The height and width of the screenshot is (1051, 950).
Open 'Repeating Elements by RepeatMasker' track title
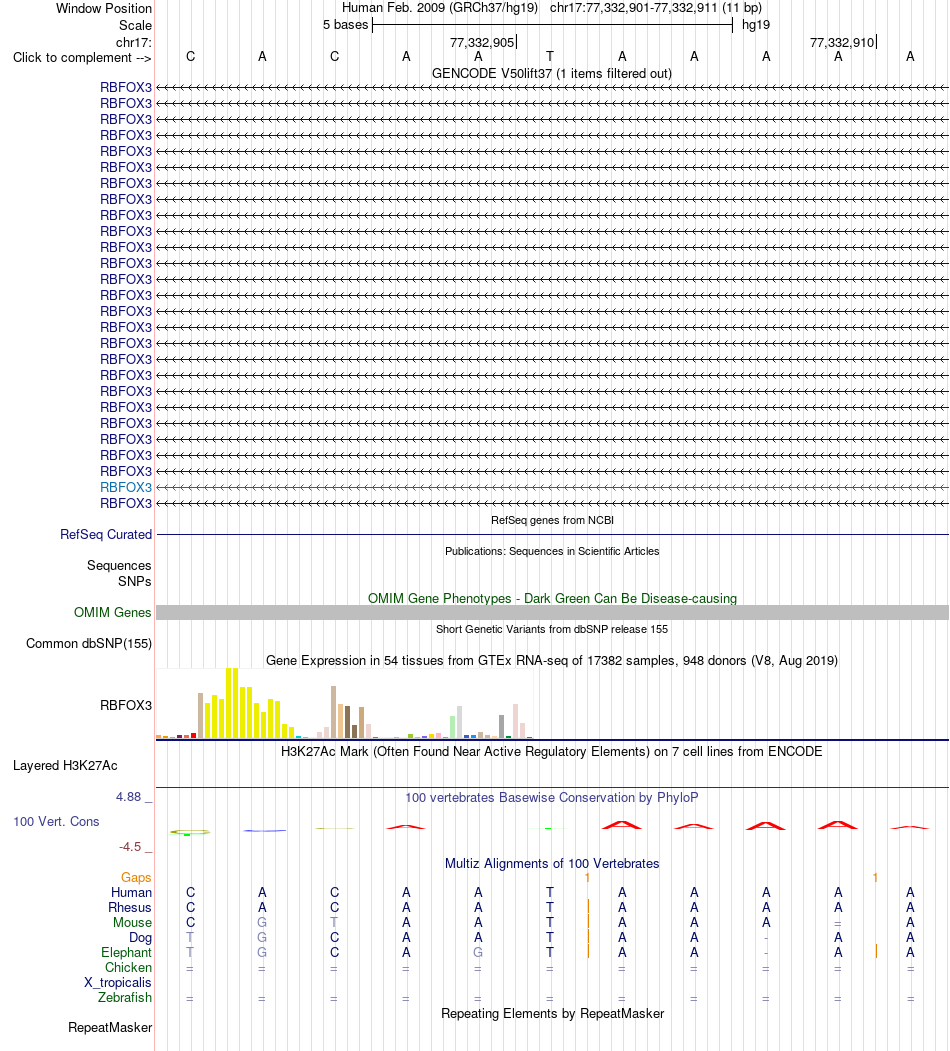(x=552, y=1013)
